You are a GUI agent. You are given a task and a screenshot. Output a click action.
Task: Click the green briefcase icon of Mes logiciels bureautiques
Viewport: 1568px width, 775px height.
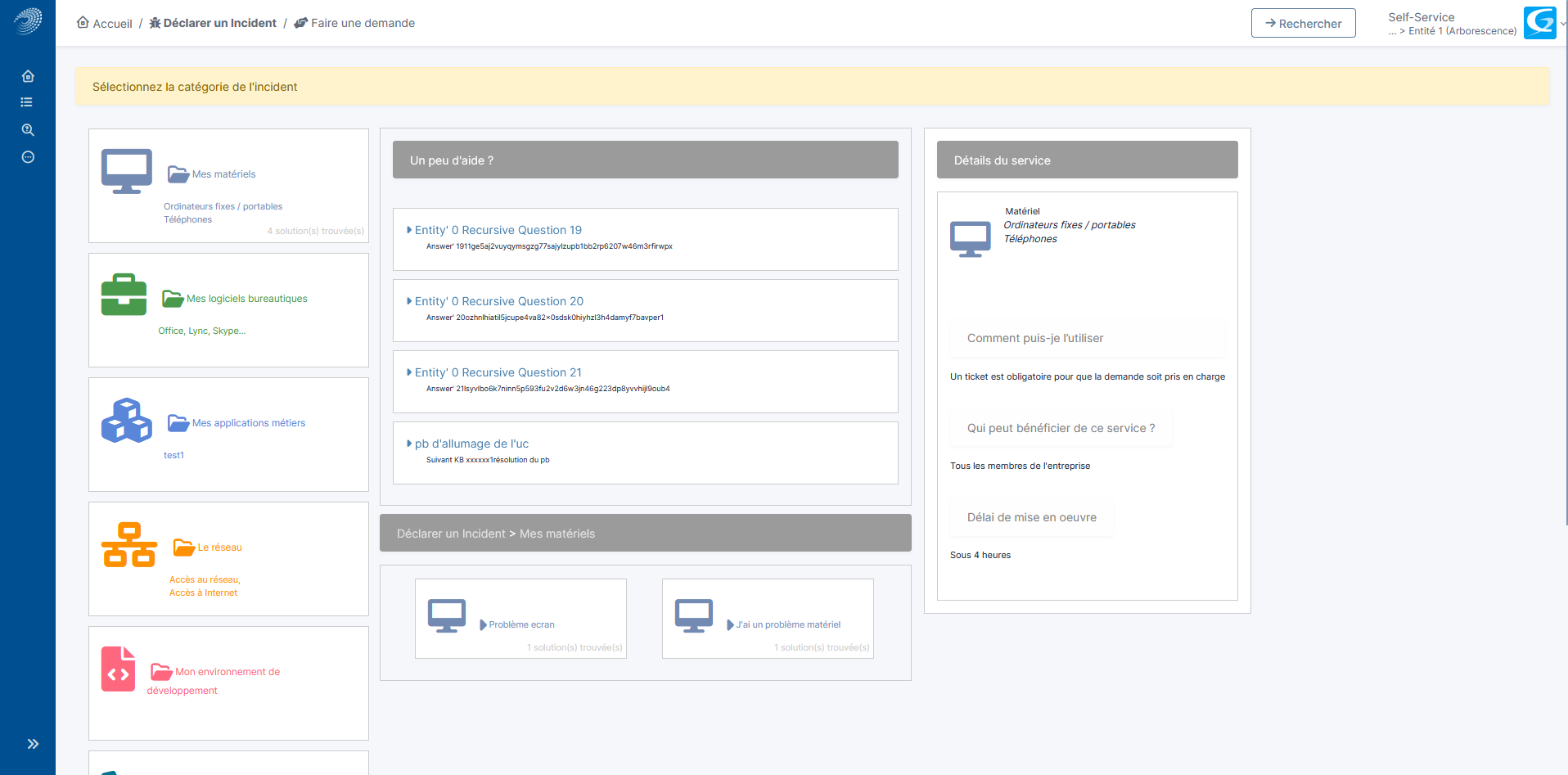pos(124,295)
